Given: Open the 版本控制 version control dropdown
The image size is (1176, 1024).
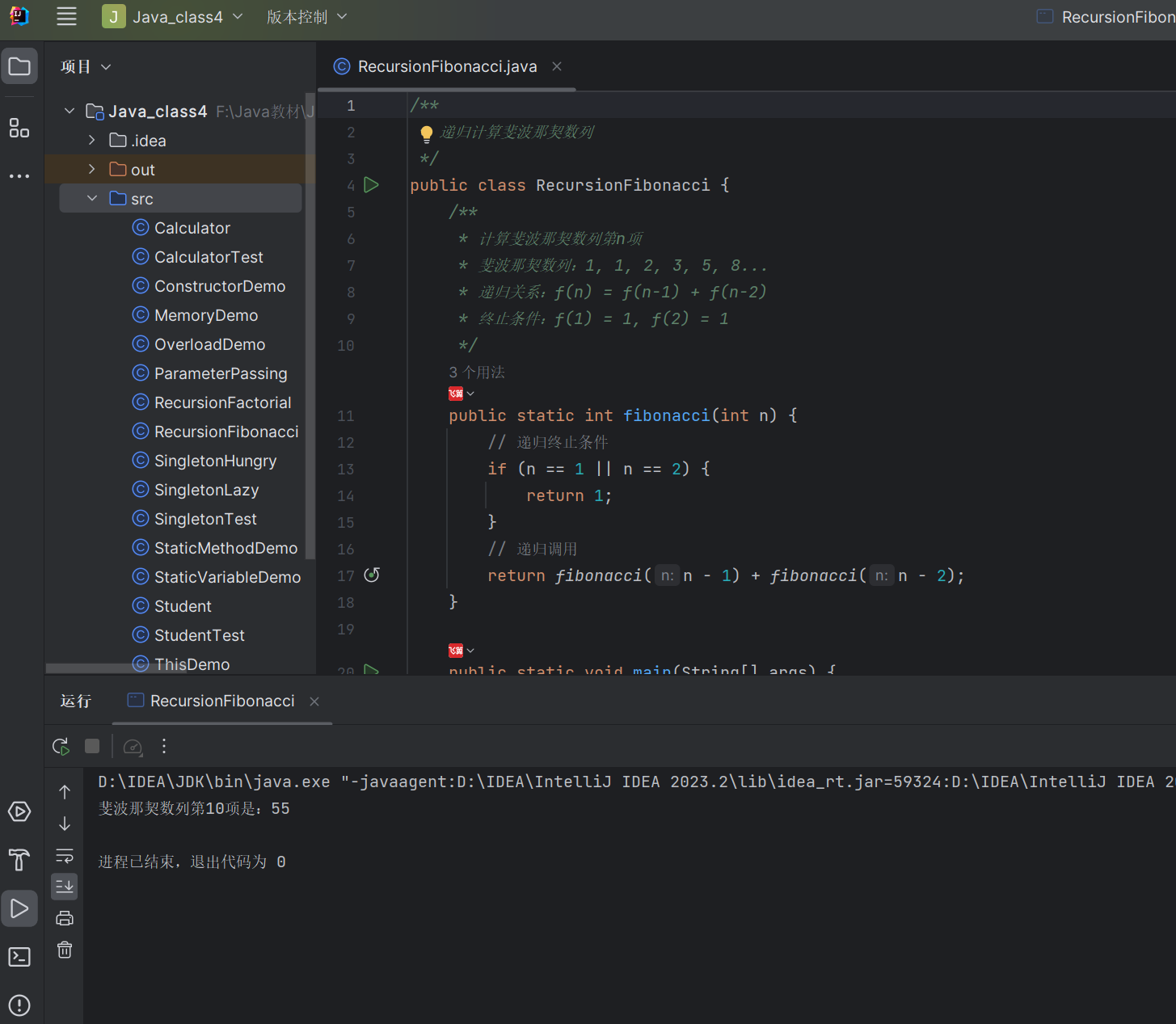Looking at the screenshot, I should pyautogui.click(x=306, y=17).
